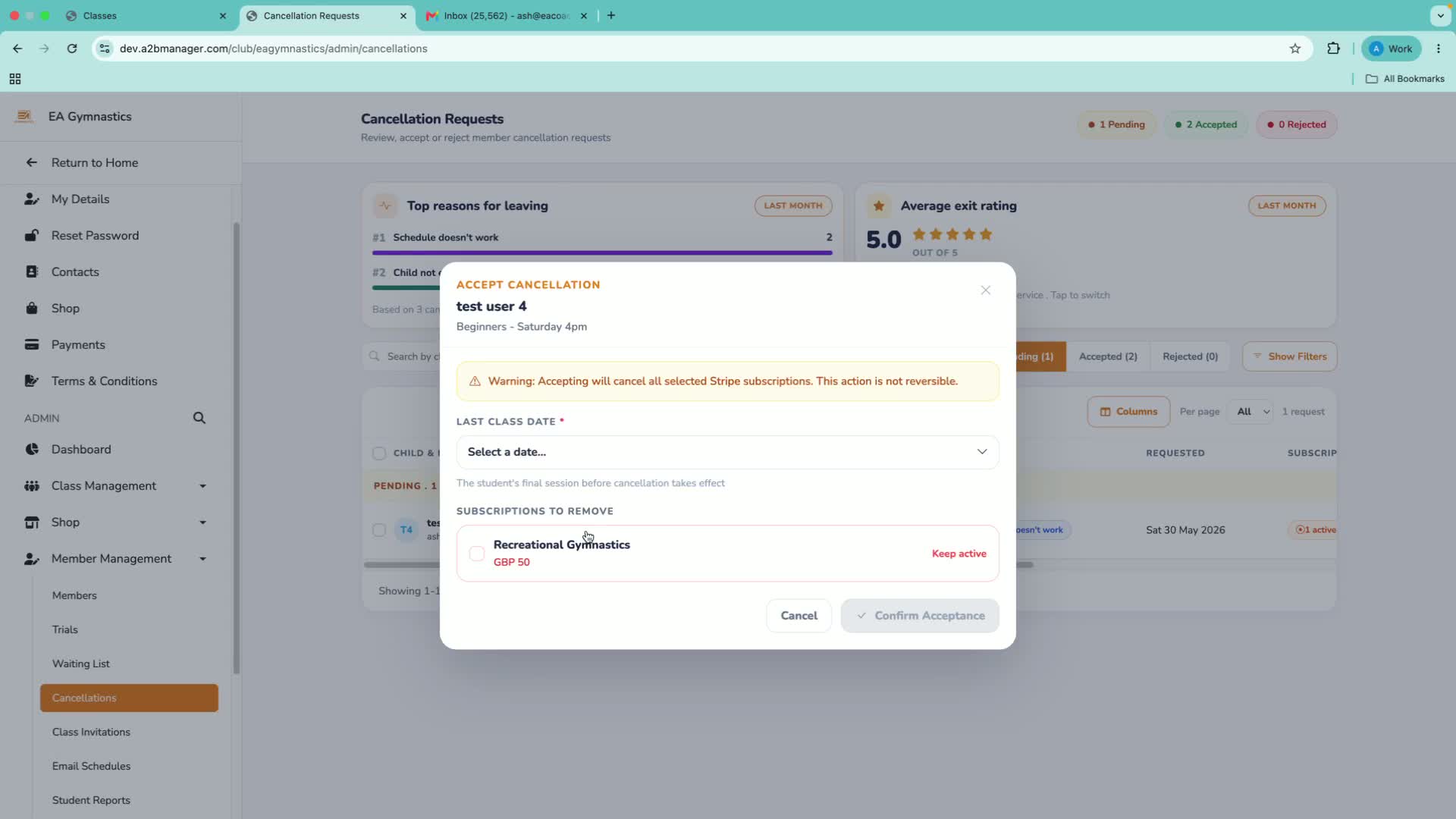Click the browser address bar URL
Image resolution: width=1456 pixels, height=819 pixels.
point(274,49)
